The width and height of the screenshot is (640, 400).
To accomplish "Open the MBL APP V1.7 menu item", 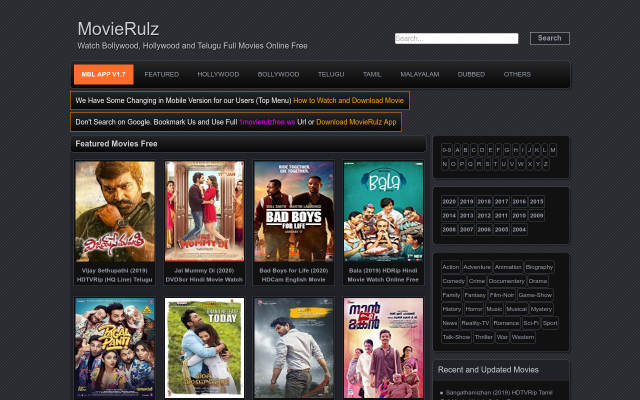I will coord(104,74).
